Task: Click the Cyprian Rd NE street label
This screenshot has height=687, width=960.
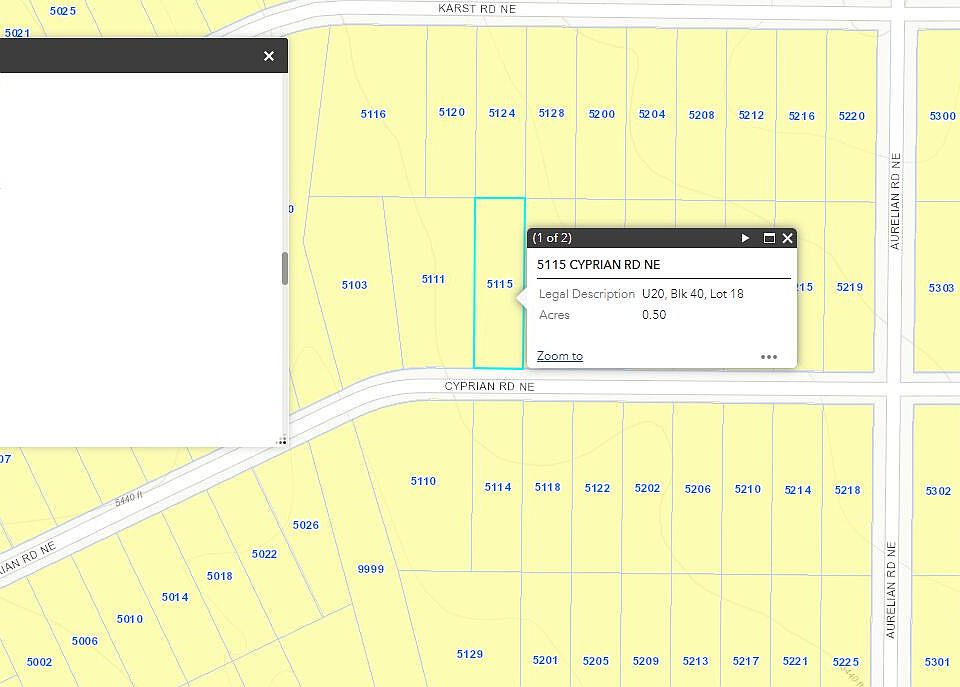Action: coord(489,386)
